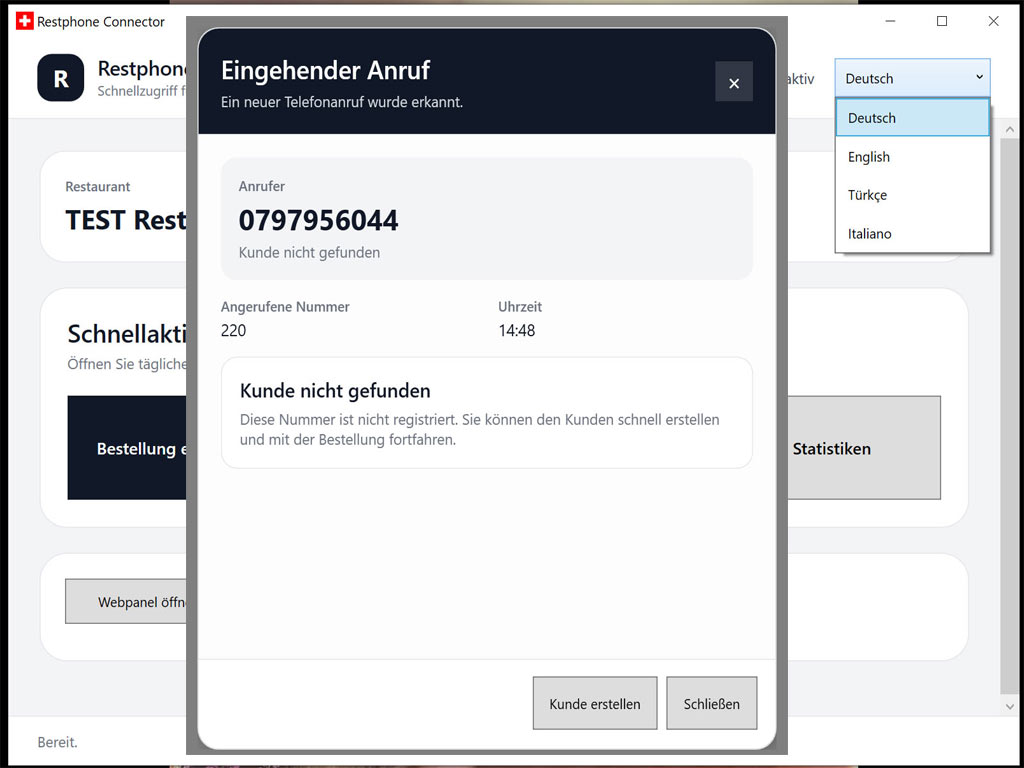1024x768 pixels.
Task: Click the Schließen button
Action: point(711,703)
